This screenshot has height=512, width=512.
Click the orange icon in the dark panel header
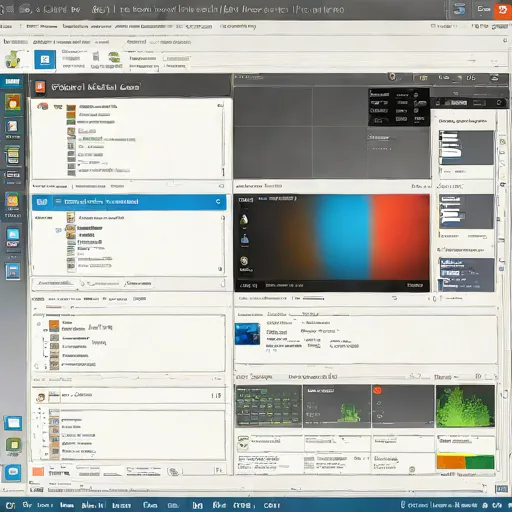tap(40, 87)
